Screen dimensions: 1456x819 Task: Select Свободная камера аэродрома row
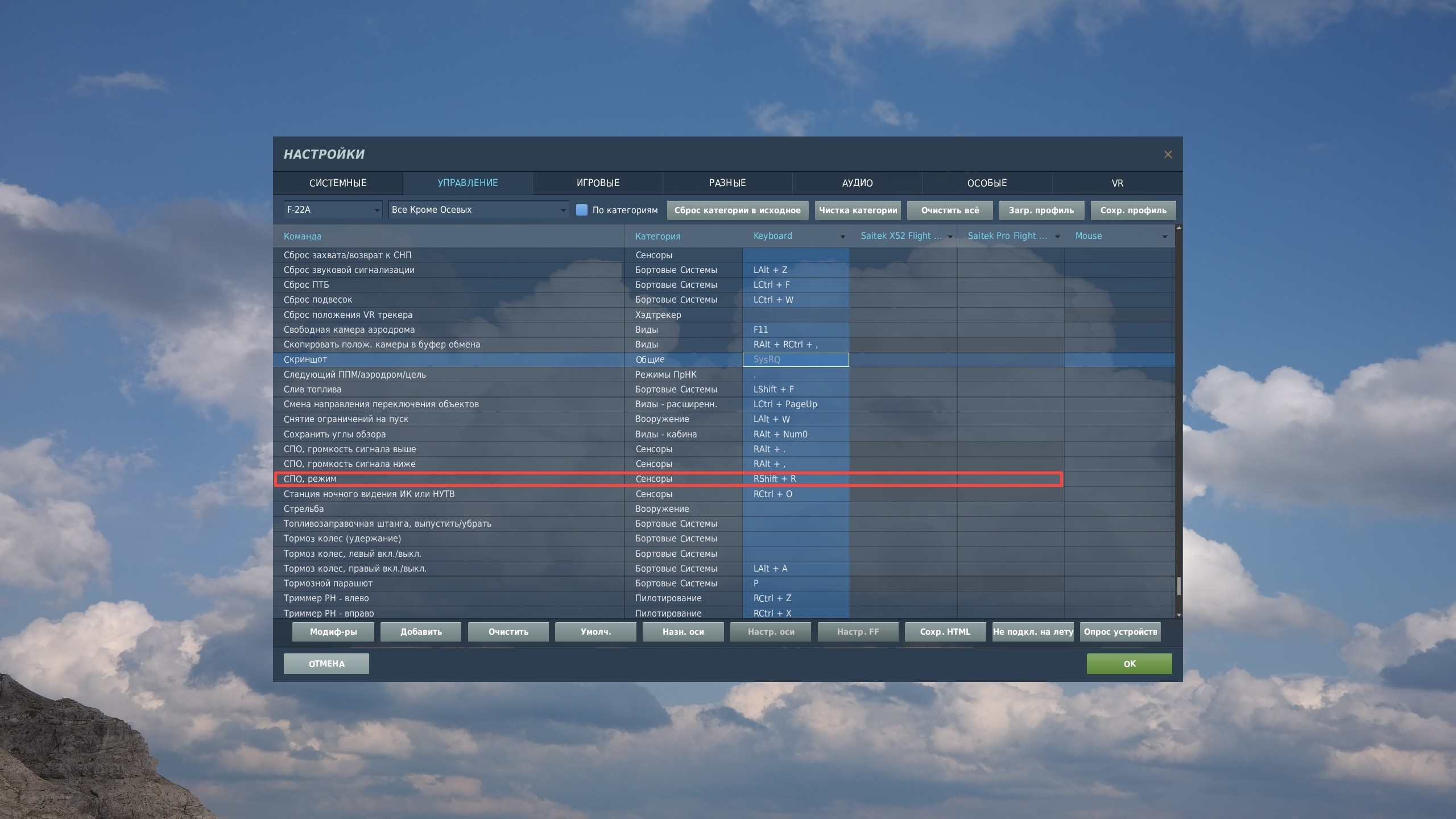coord(724,330)
